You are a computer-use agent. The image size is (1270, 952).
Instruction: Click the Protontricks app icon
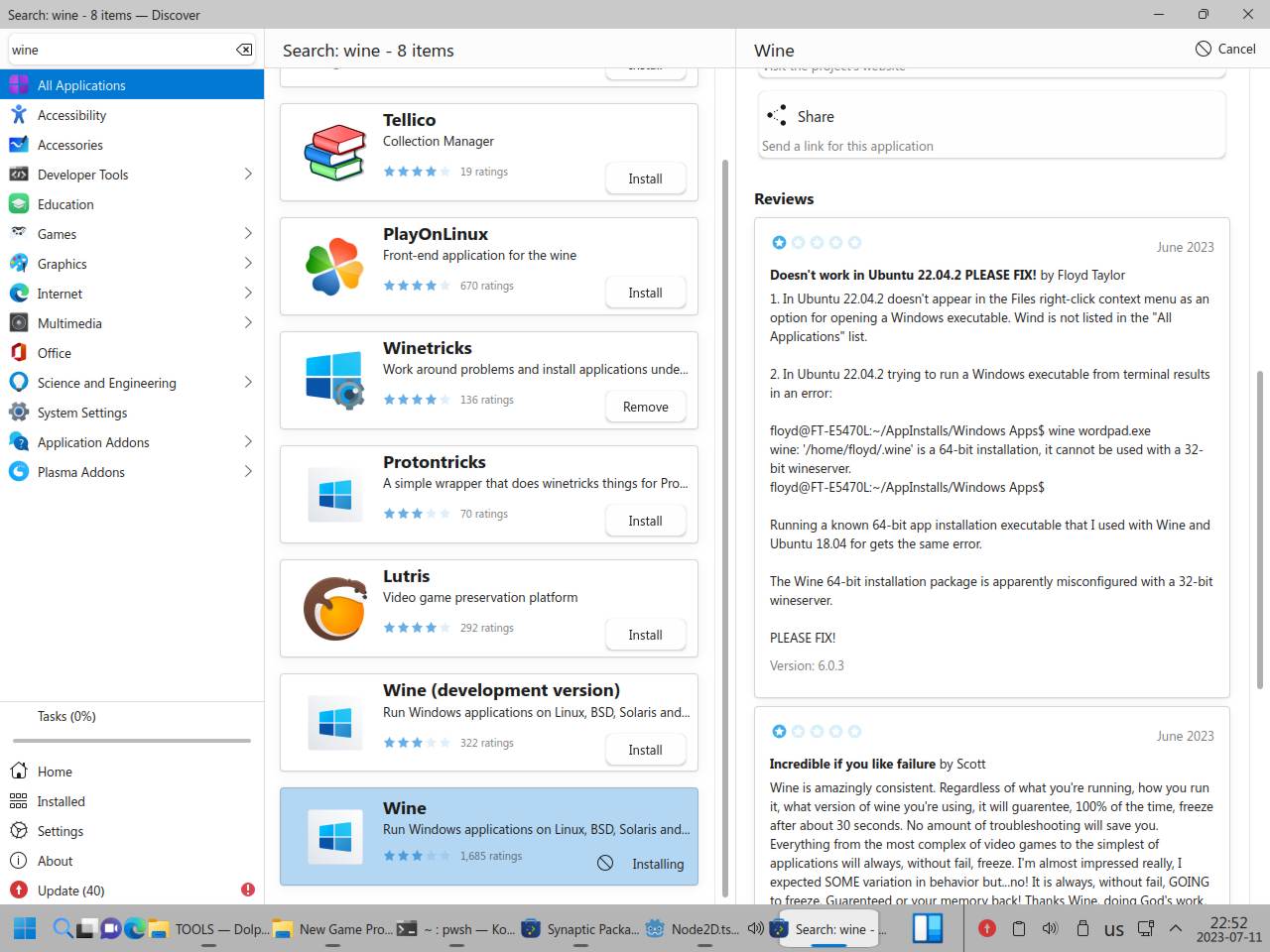click(x=335, y=495)
